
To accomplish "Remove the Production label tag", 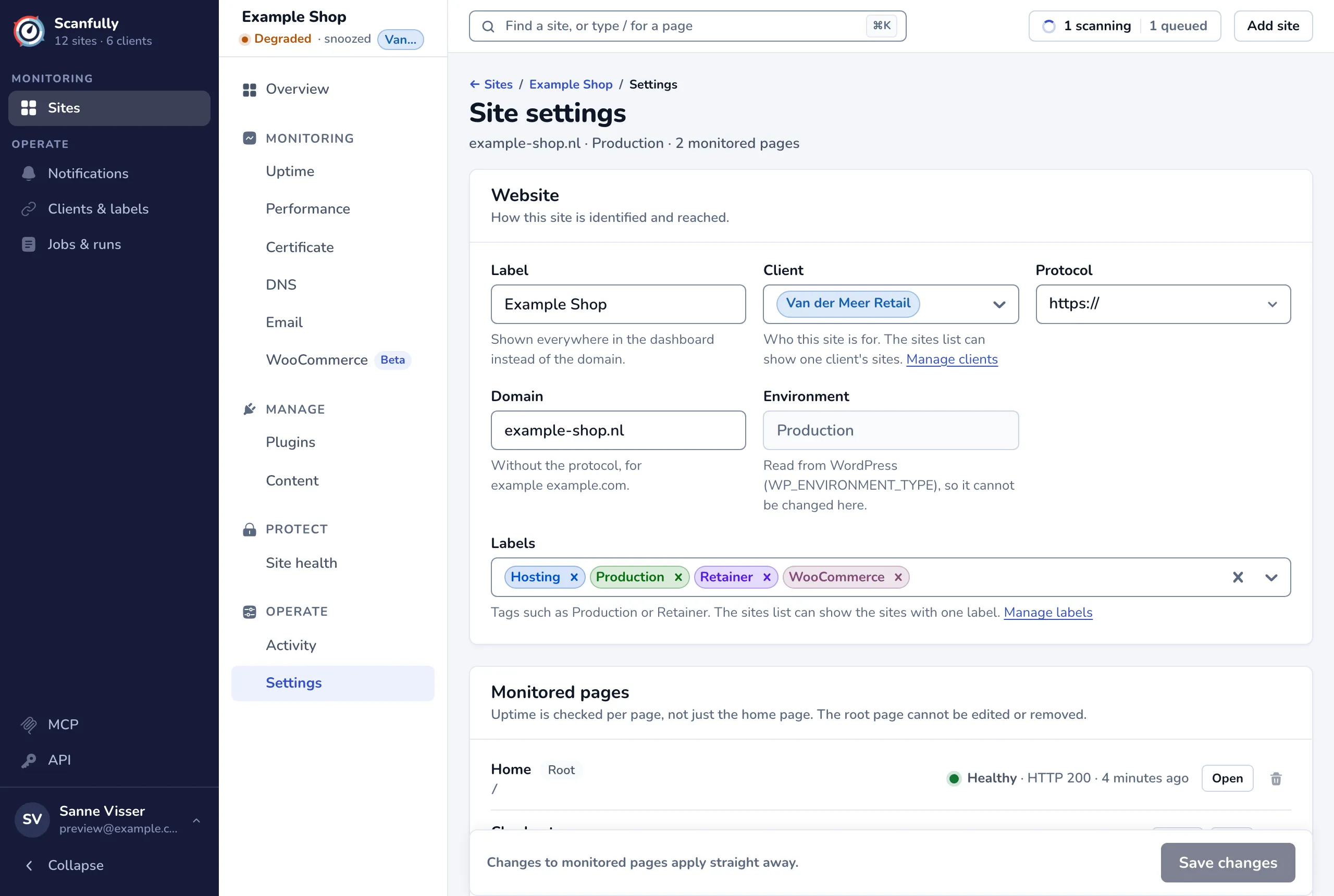I will pos(678,577).
